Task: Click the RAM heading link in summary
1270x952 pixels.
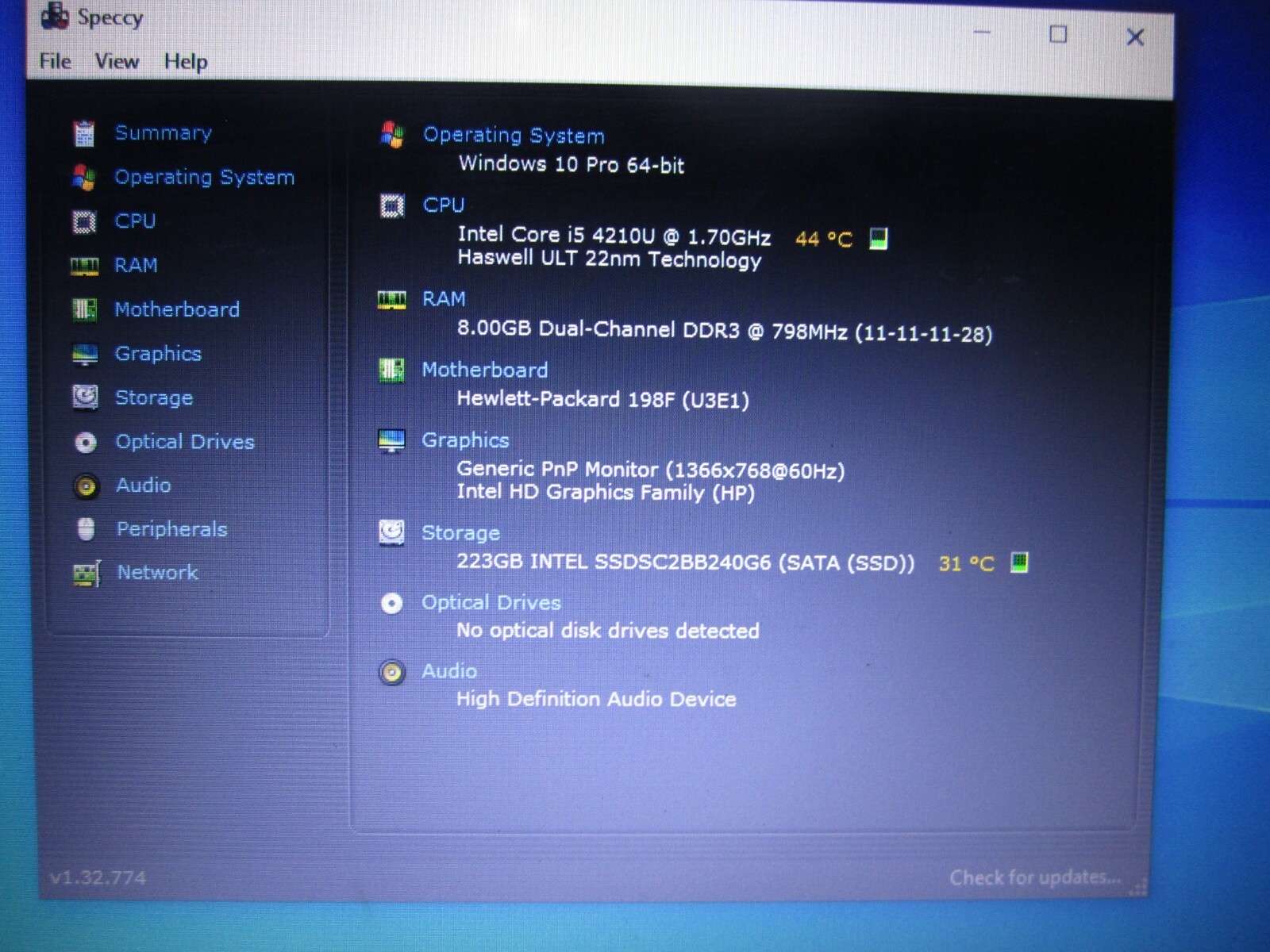Action: point(444,299)
